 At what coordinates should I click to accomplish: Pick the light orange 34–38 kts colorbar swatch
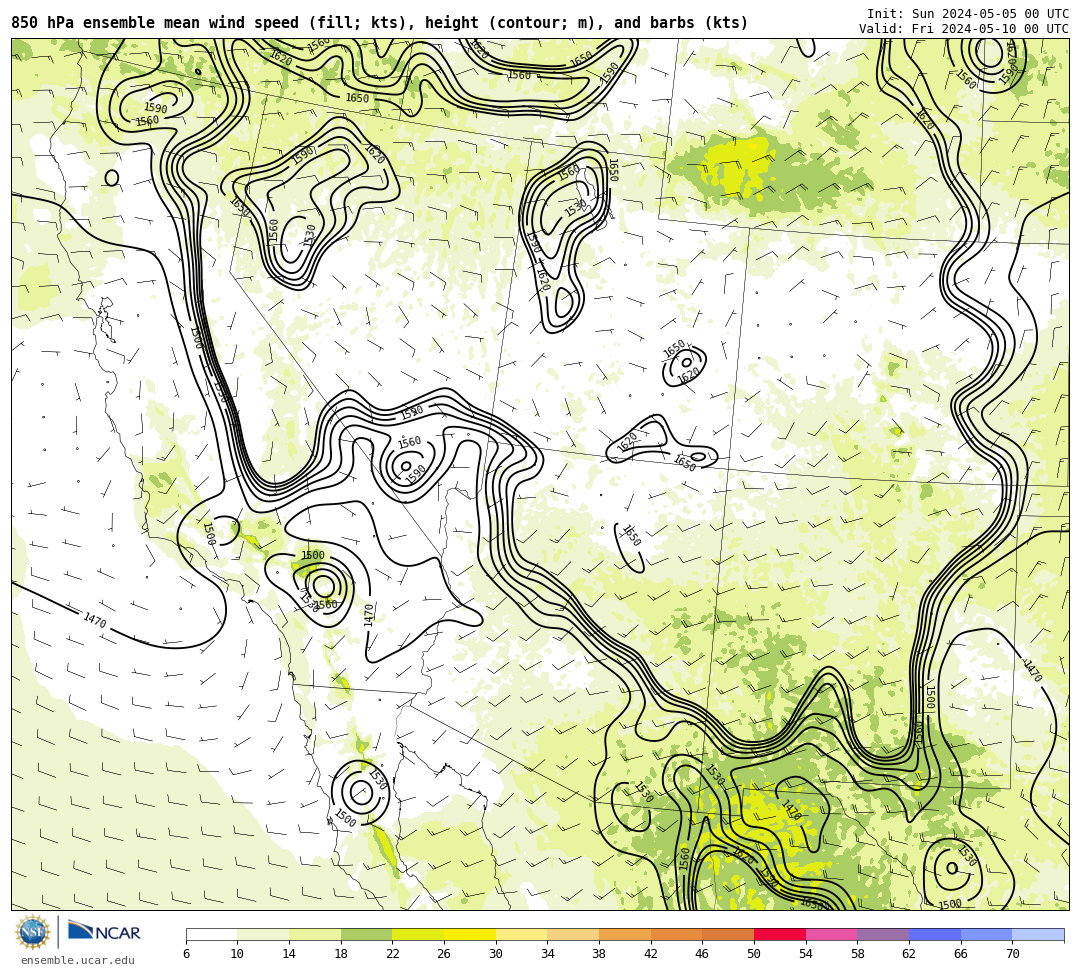tap(573, 934)
